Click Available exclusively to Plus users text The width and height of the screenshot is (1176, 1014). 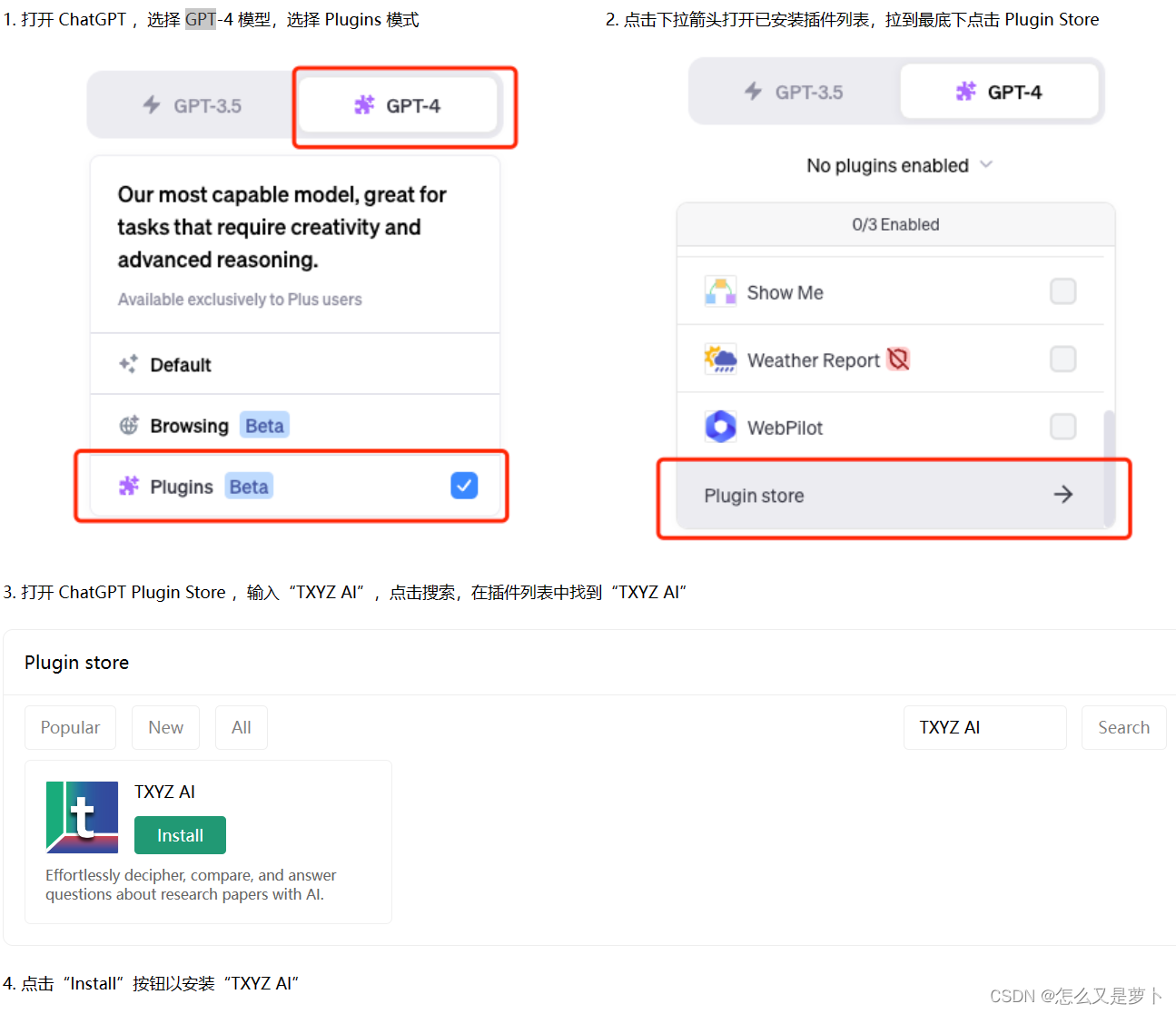pos(240,300)
